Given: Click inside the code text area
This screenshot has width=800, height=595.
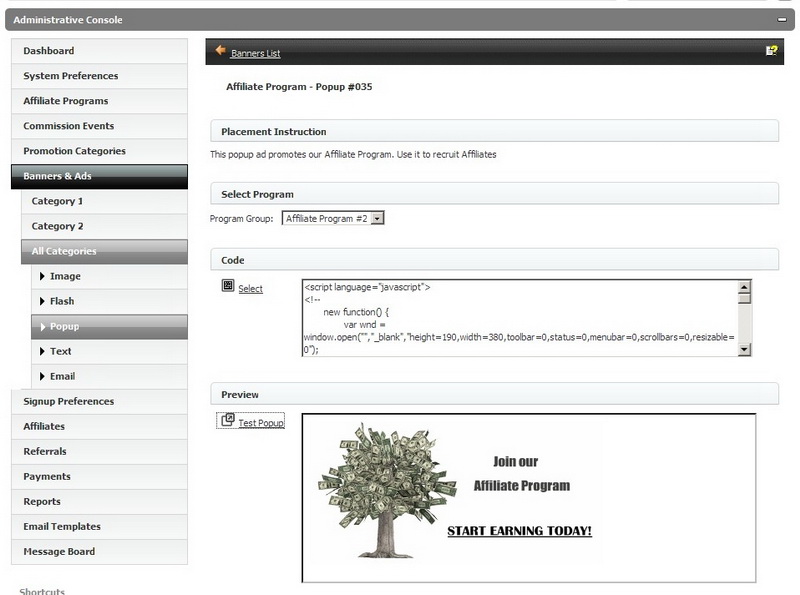Looking at the screenshot, I should pyautogui.click(x=519, y=317).
